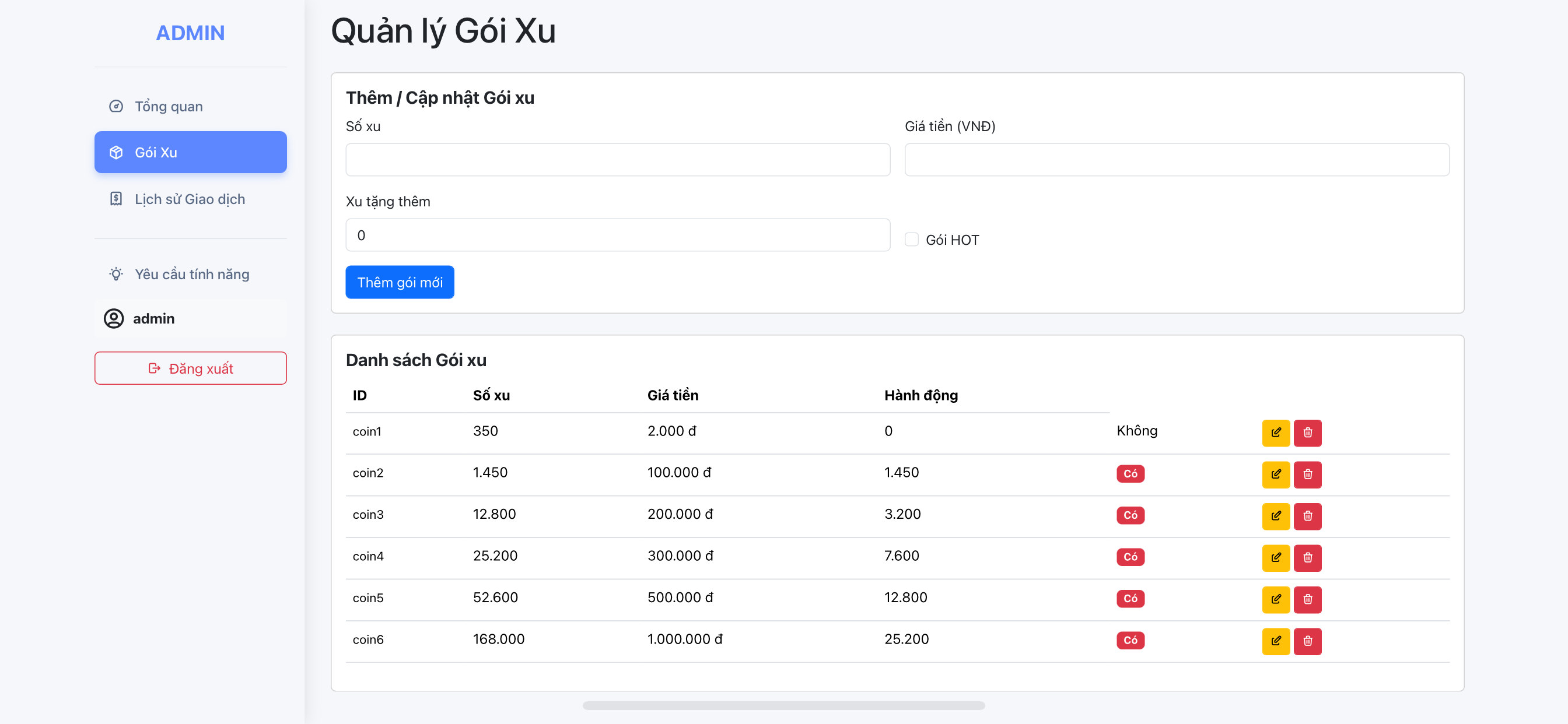Focus the Số xu input field
The height and width of the screenshot is (724, 1568).
click(617, 159)
